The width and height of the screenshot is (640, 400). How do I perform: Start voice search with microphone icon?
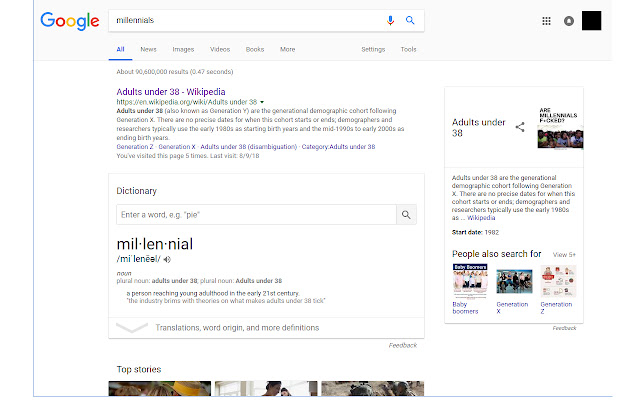coord(390,20)
